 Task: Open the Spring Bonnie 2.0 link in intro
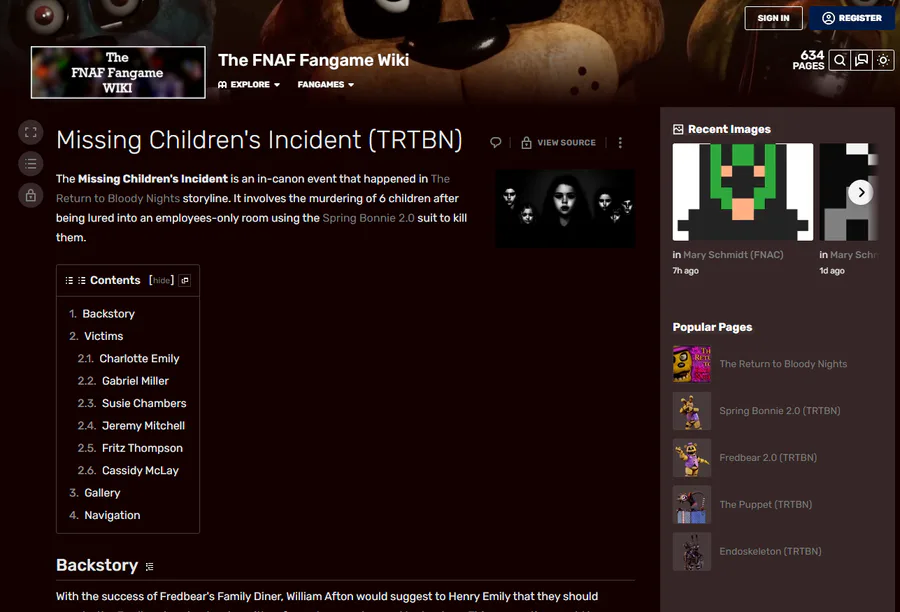(368, 218)
